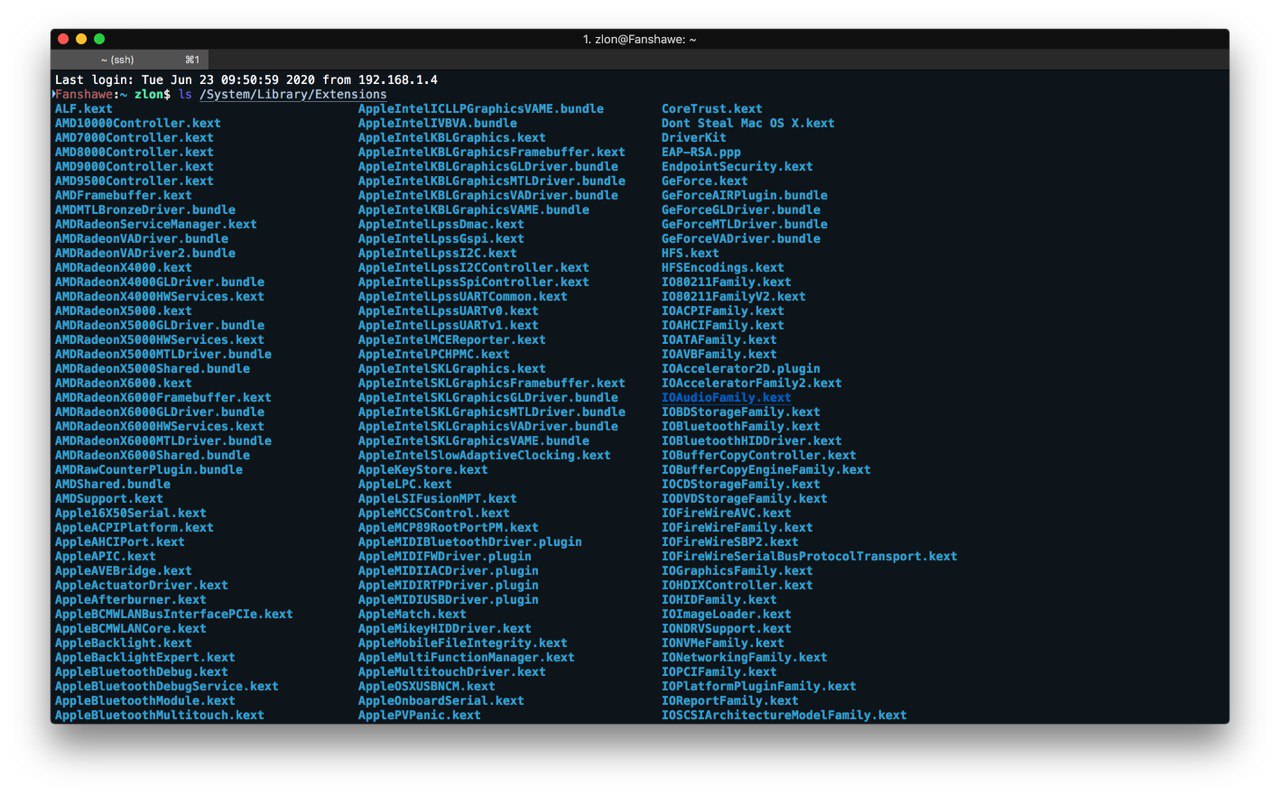Click EAP-RSA.ppp entry
The width and height of the screenshot is (1280, 796).
coord(701,152)
